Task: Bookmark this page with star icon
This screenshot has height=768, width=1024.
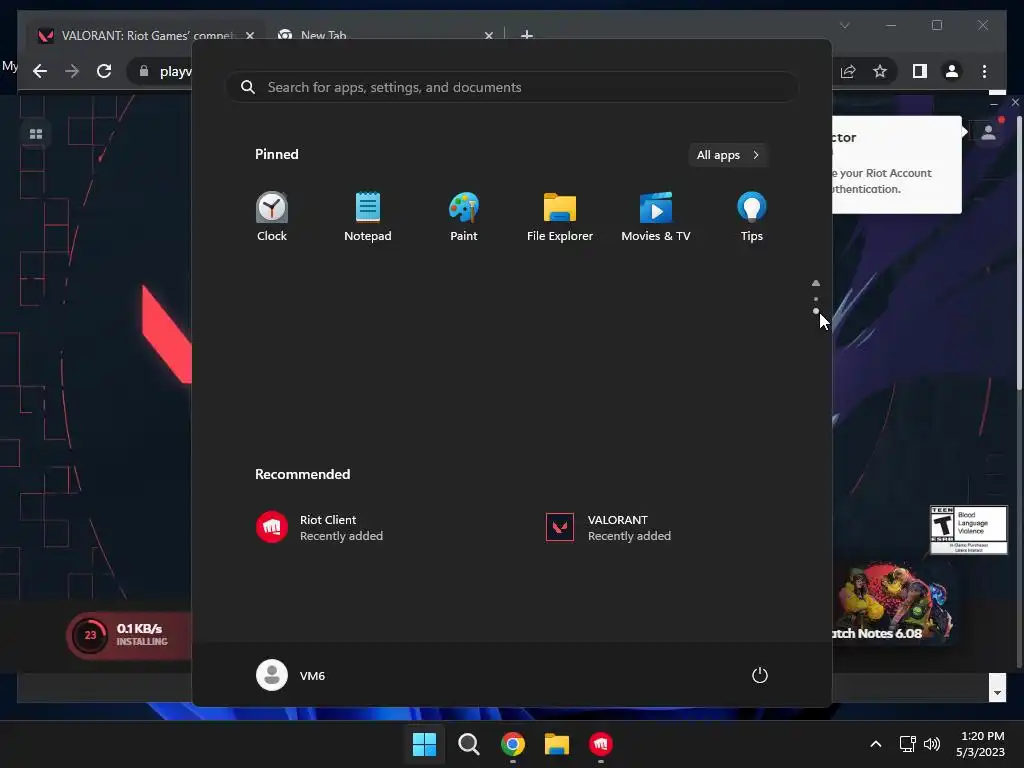Action: 880,71
